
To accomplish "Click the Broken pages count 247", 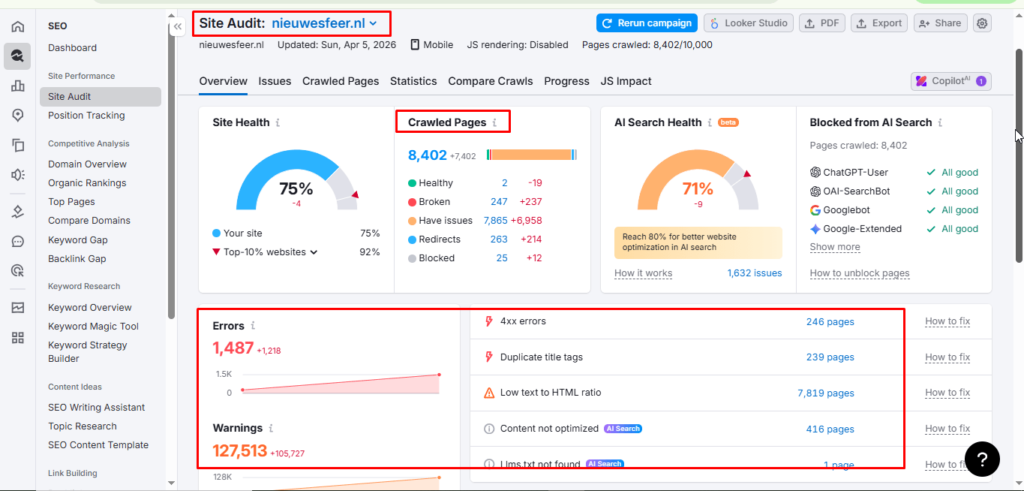I will pos(499,202).
